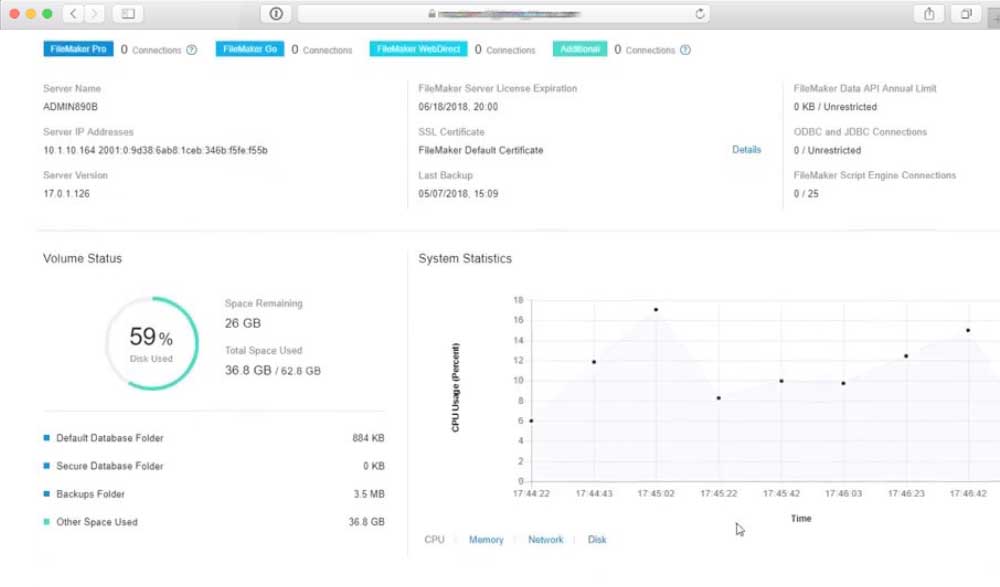Switch to the CPU statistics tab
1000x587 pixels.
point(434,540)
